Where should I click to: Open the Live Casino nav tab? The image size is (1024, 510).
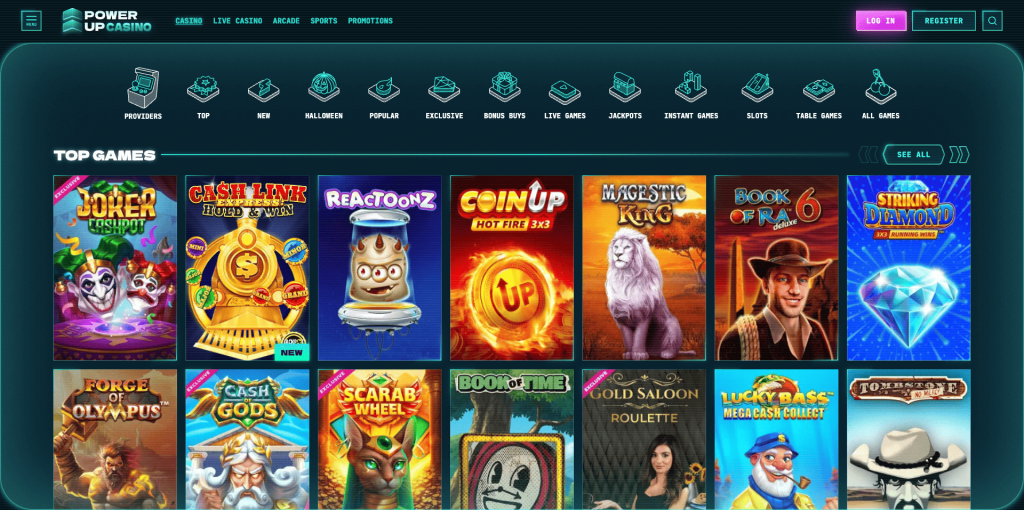[x=238, y=21]
